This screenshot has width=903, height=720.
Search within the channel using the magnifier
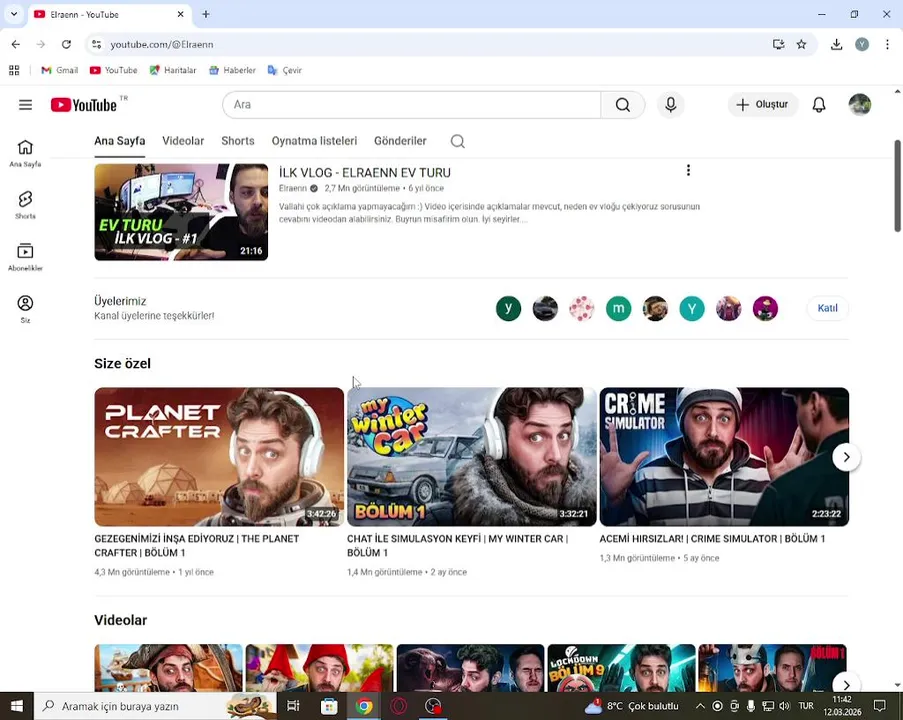(x=458, y=141)
